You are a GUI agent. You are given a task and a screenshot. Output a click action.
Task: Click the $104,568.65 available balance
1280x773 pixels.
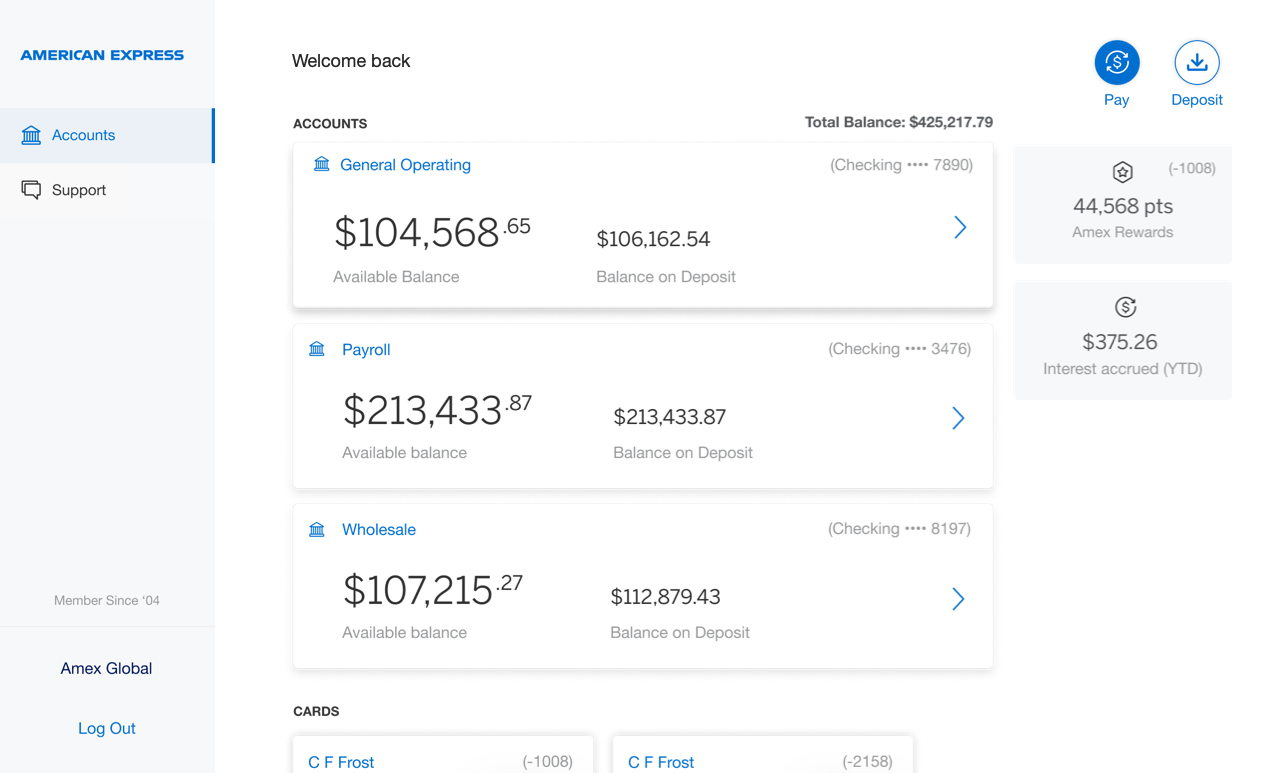pyautogui.click(x=432, y=231)
